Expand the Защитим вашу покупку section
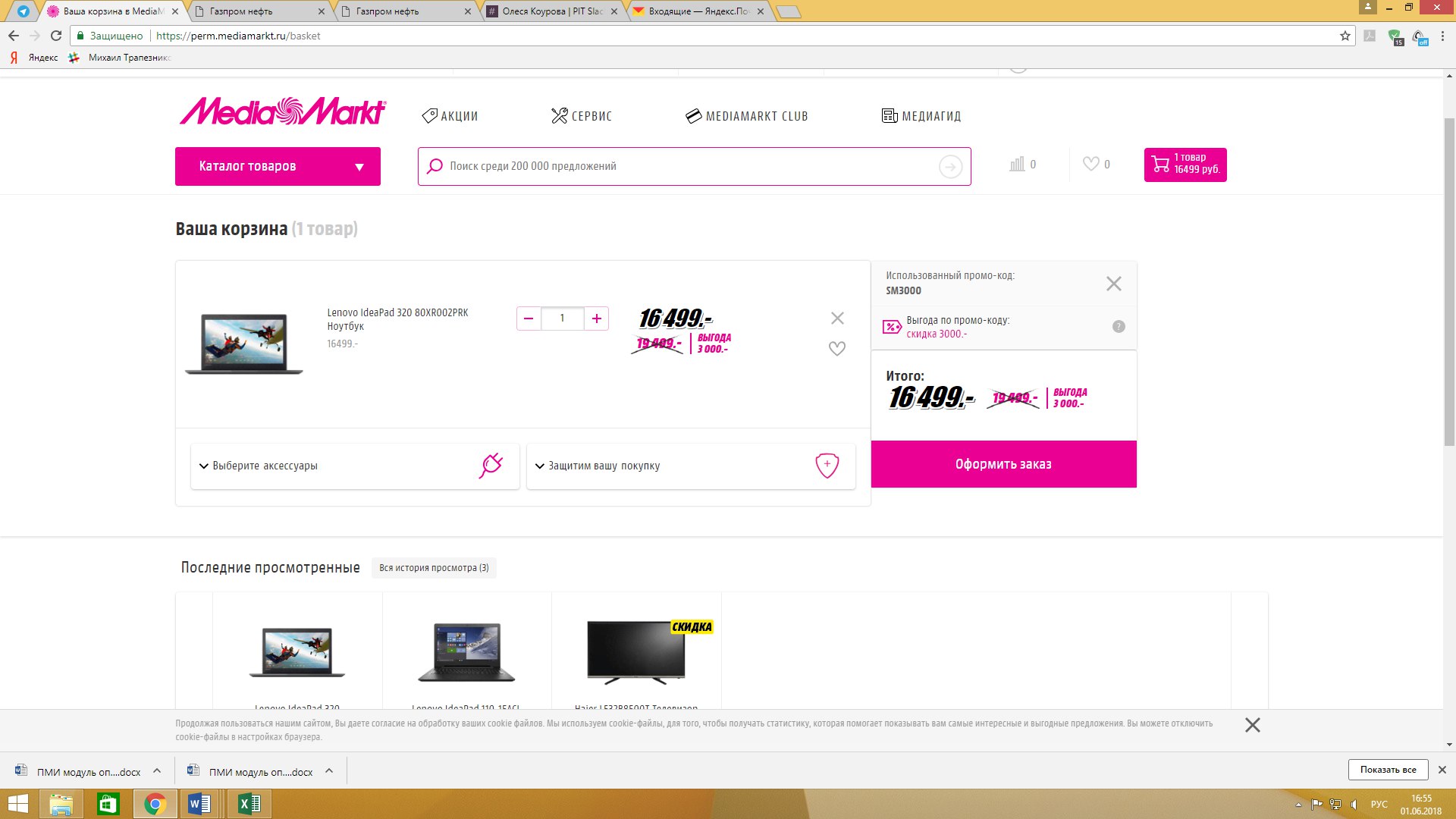1456x819 pixels. (x=691, y=466)
